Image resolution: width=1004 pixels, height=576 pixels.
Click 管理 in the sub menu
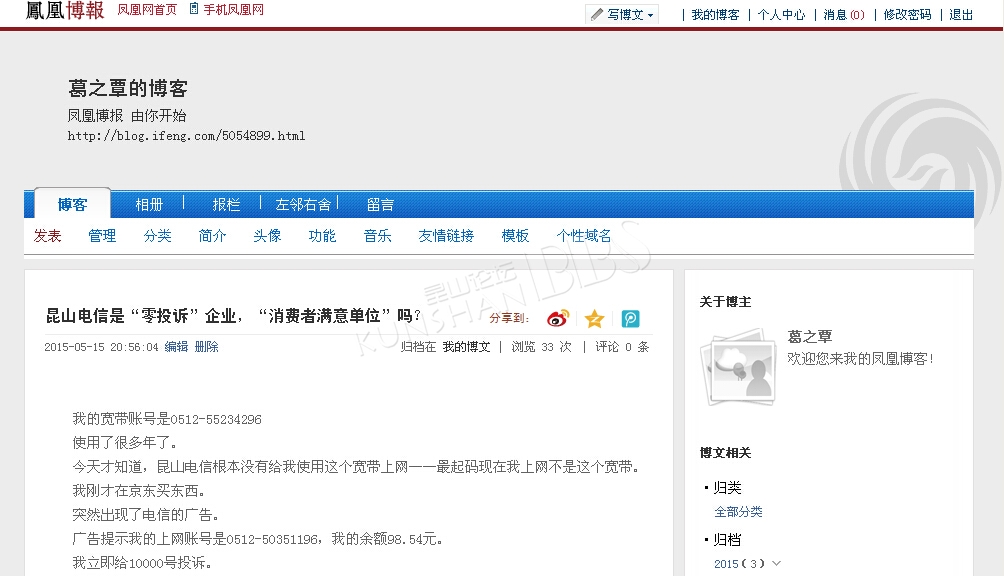(x=102, y=236)
